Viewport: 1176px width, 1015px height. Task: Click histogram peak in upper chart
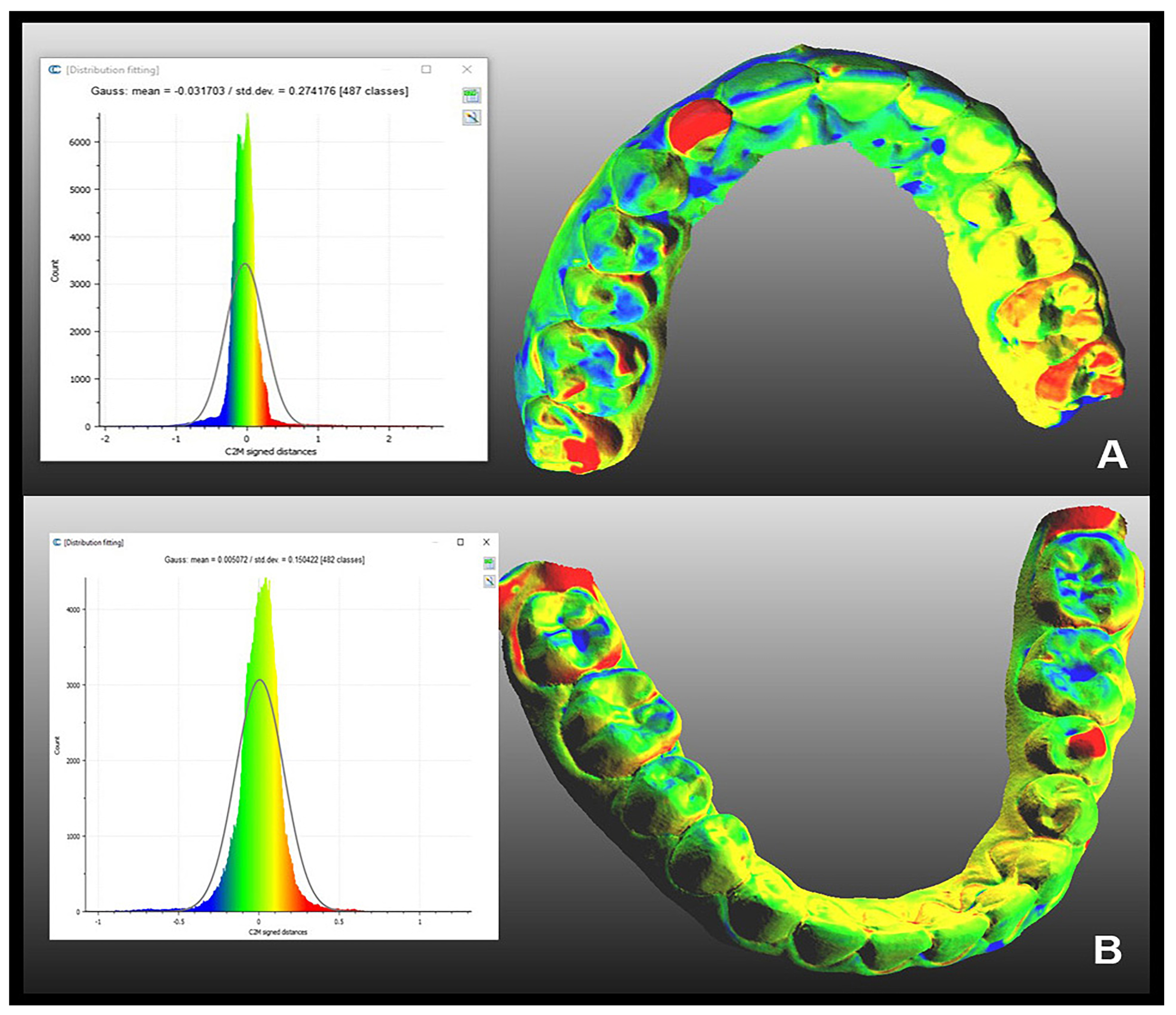click(x=247, y=119)
